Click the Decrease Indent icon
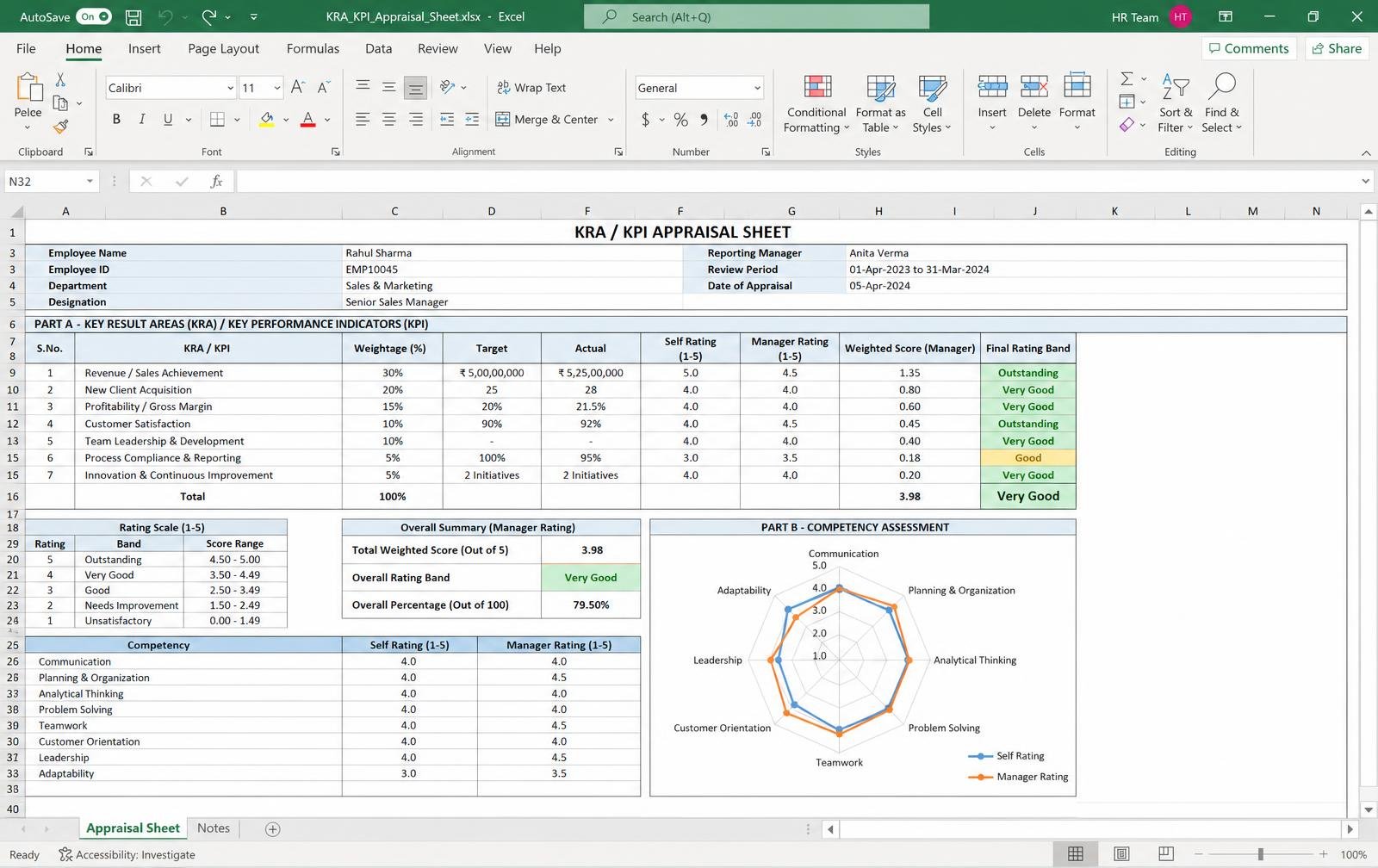This screenshot has width=1378, height=868. point(447,120)
